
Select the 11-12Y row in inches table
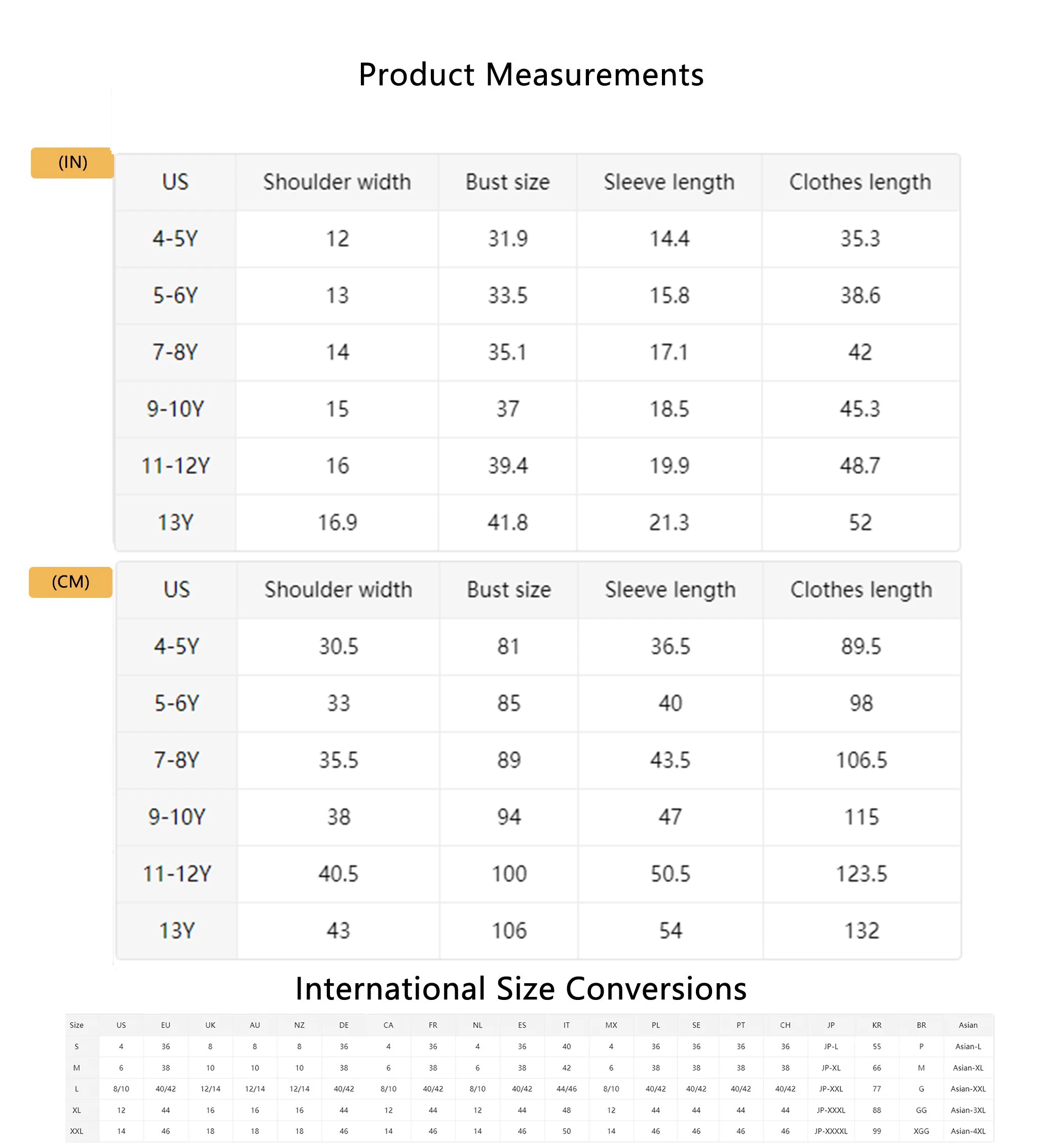537,466
